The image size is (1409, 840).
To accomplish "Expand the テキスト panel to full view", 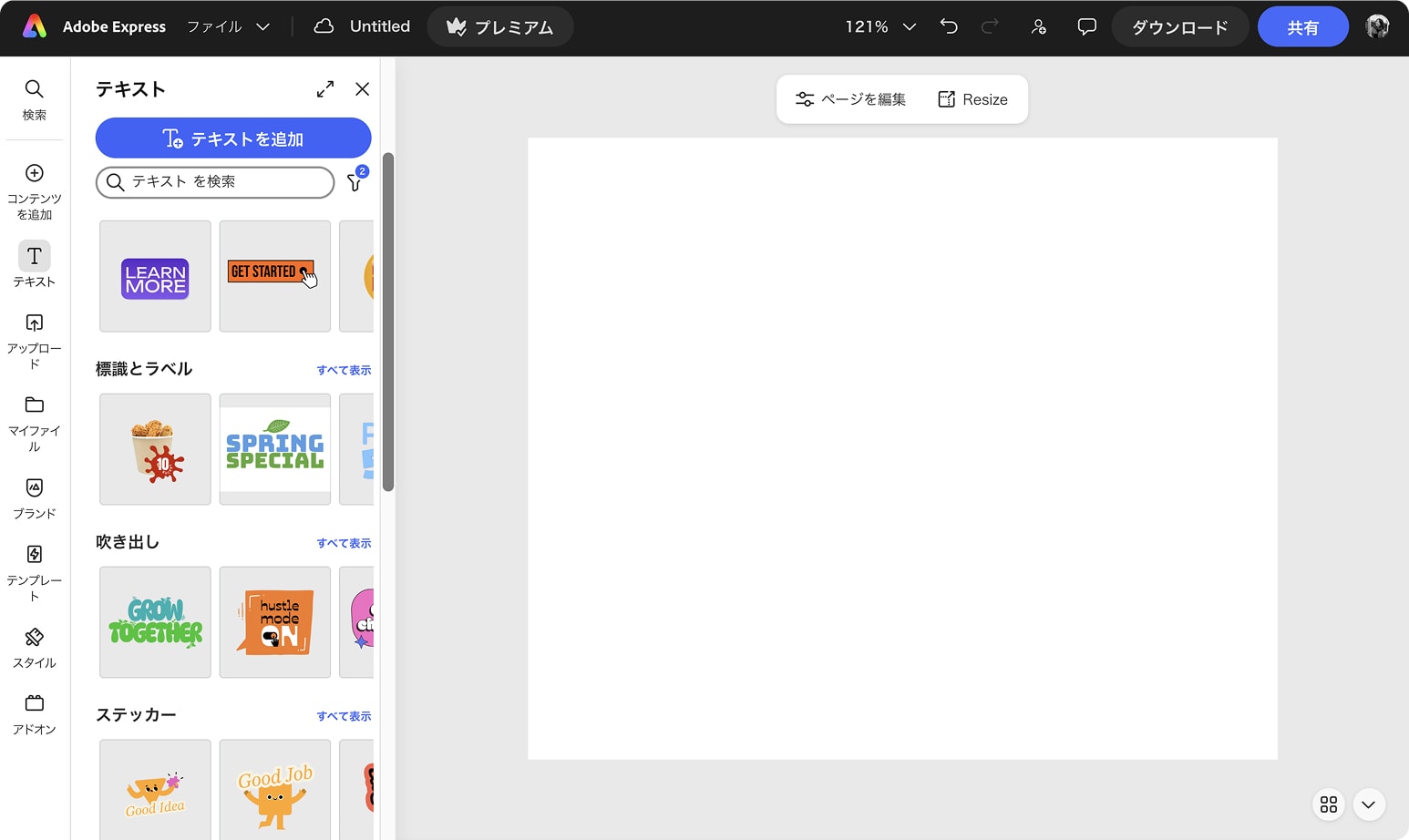I will point(325,88).
